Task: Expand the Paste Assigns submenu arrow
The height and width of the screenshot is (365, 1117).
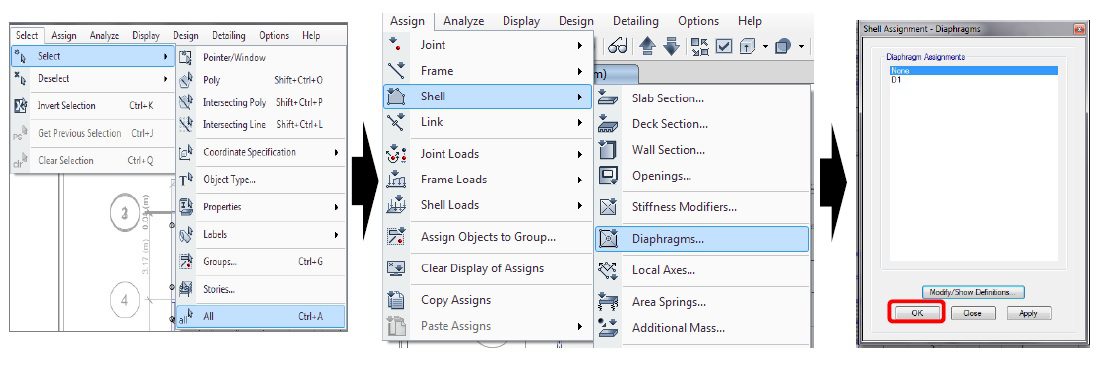Action: pyautogui.click(x=580, y=327)
